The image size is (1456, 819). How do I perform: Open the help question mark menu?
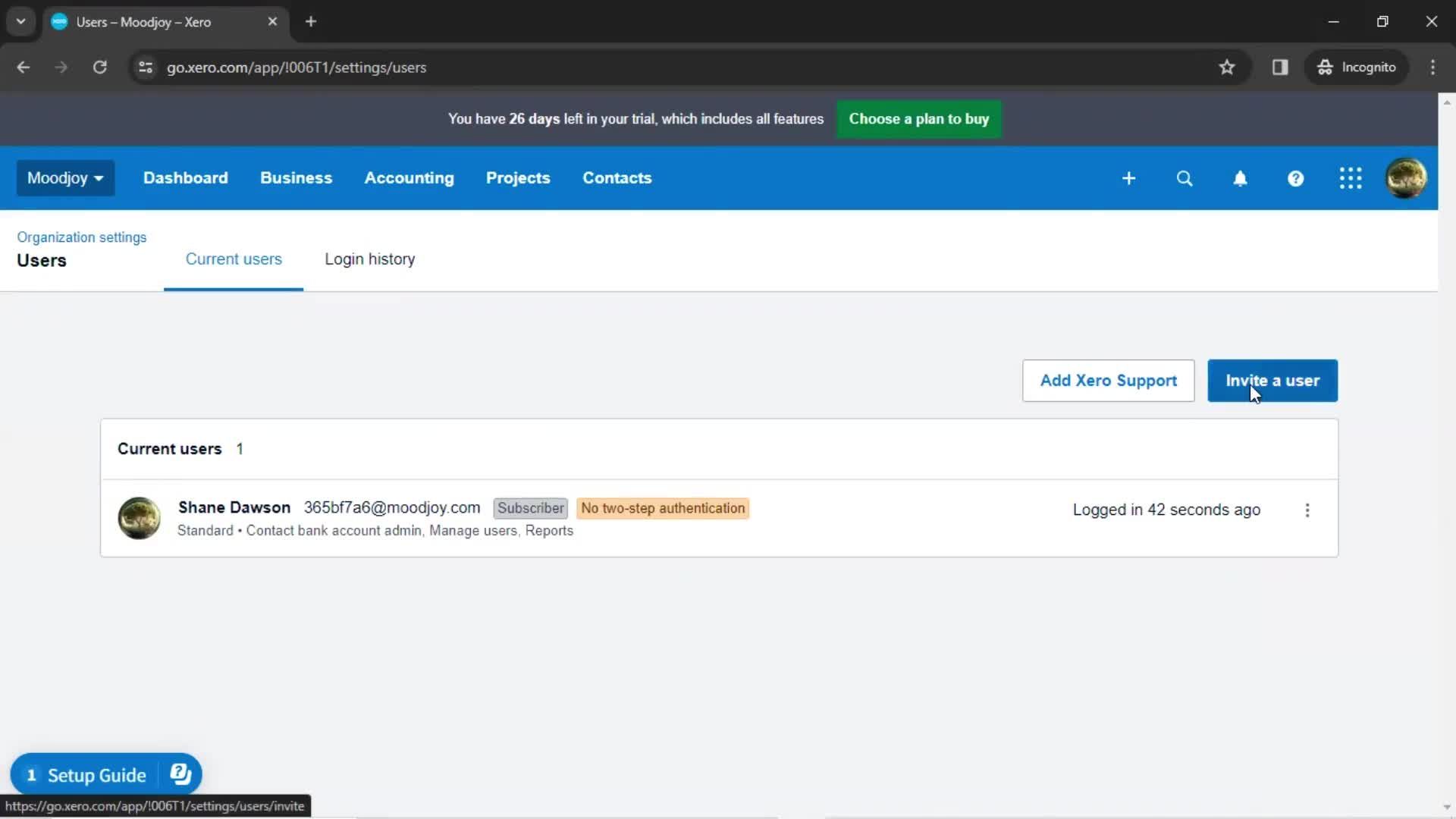[1295, 178]
